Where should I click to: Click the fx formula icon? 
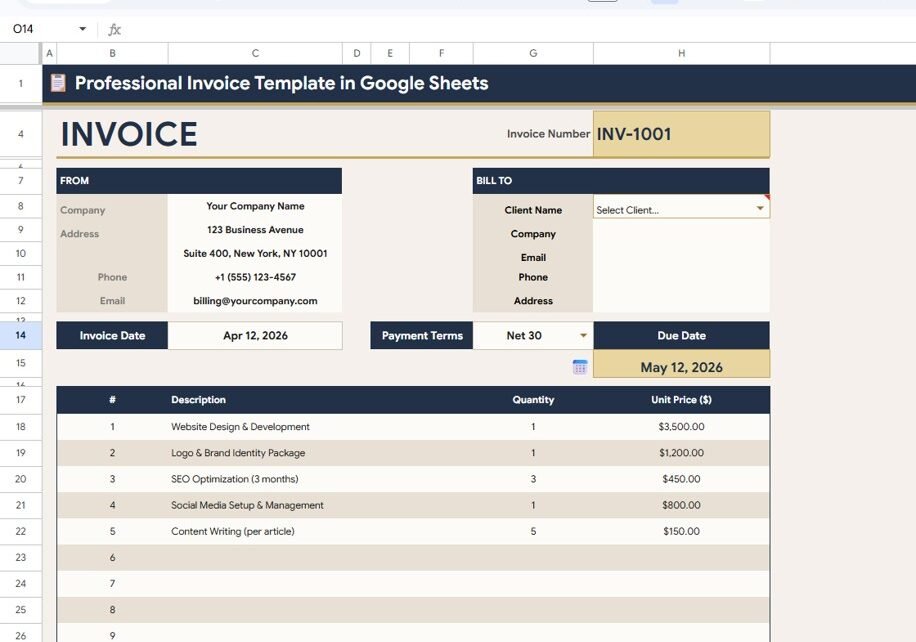coord(114,30)
